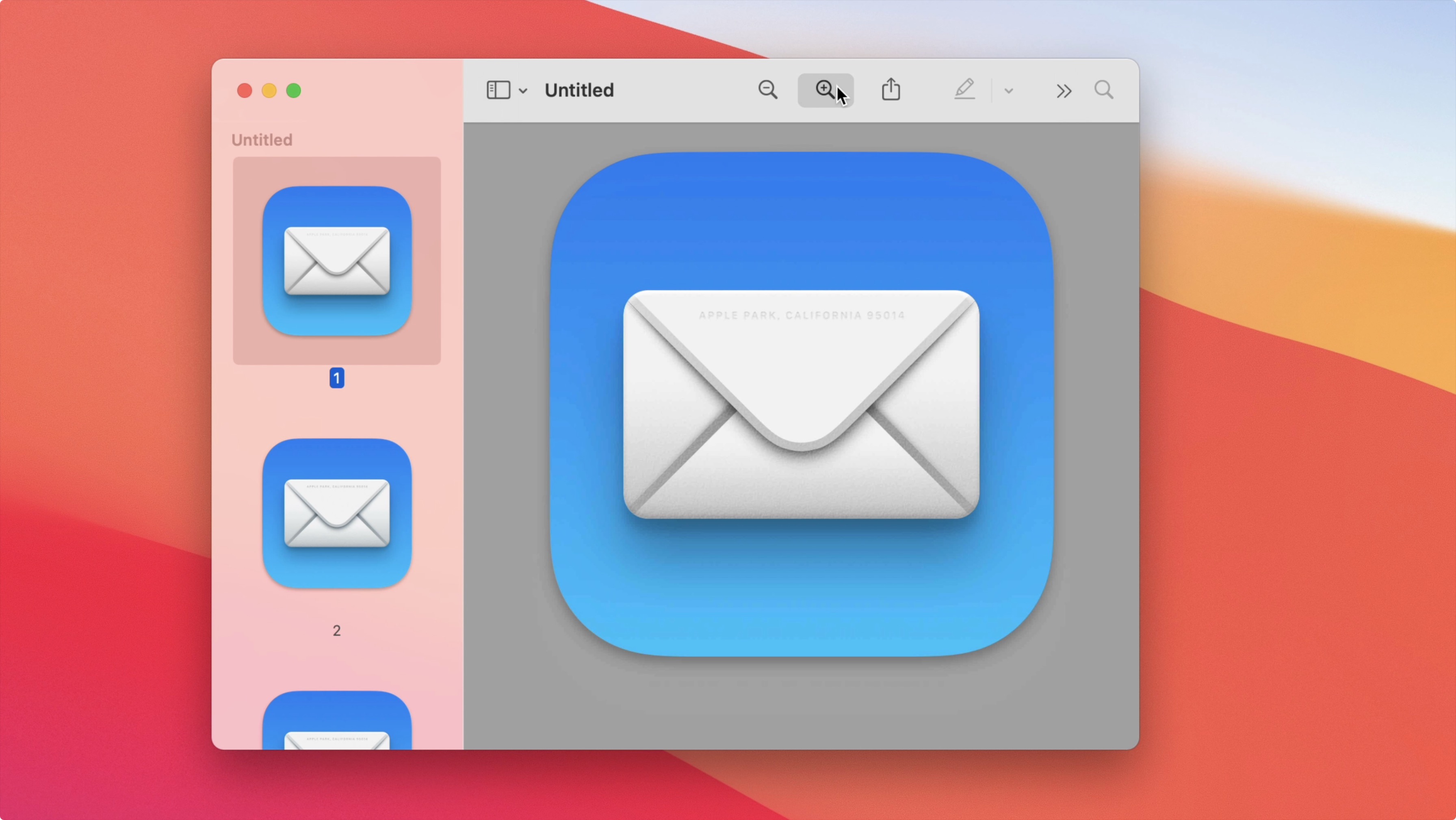Click the Untitled header in the sidebar
This screenshot has width=1456, height=820.
[x=262, y=140]
